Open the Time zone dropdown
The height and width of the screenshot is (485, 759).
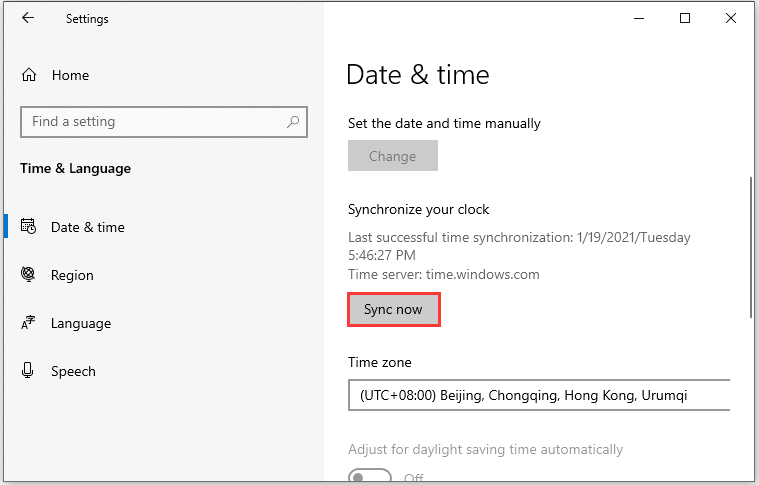click(539, 395)
